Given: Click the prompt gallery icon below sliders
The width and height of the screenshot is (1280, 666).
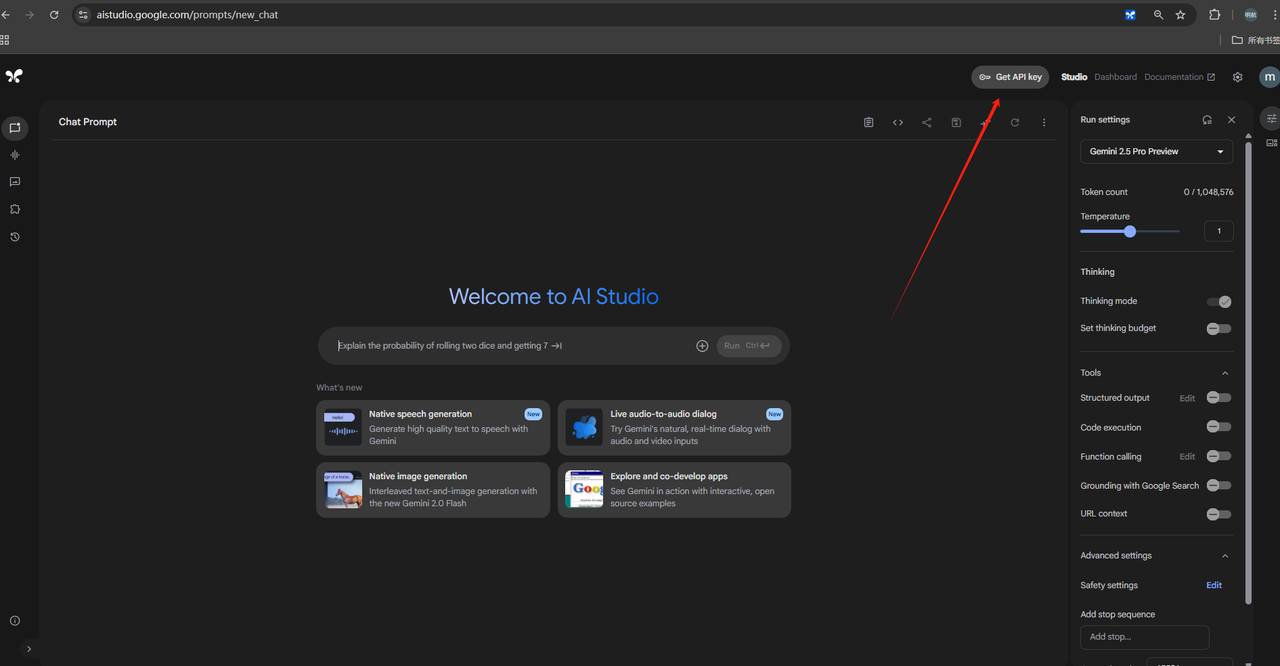Looking at the screenshot, I should (1271, 143).
